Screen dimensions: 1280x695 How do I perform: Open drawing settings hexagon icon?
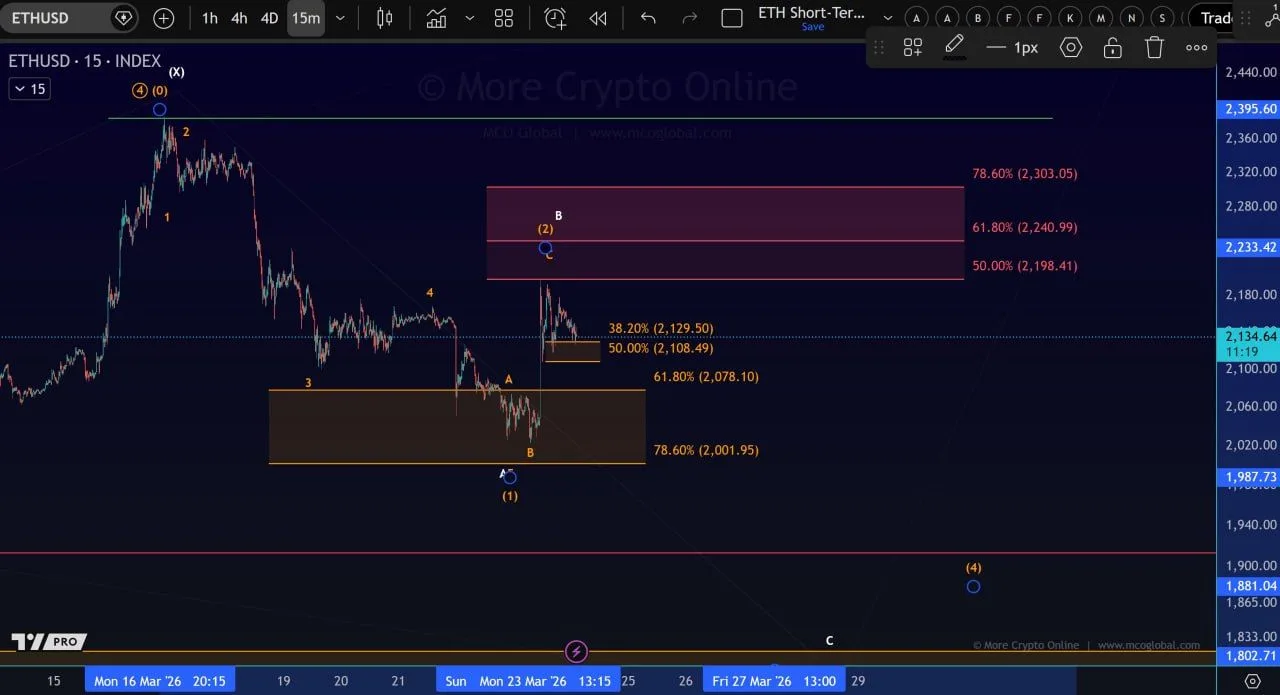click(x=1071, y=47)
